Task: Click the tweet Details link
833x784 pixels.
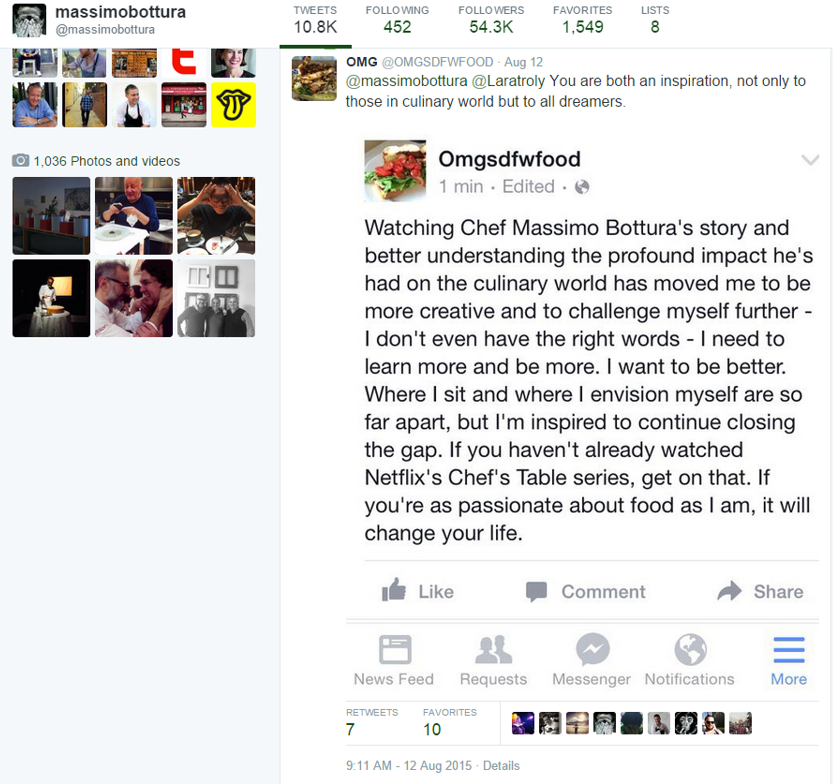Action: [501, 765]
